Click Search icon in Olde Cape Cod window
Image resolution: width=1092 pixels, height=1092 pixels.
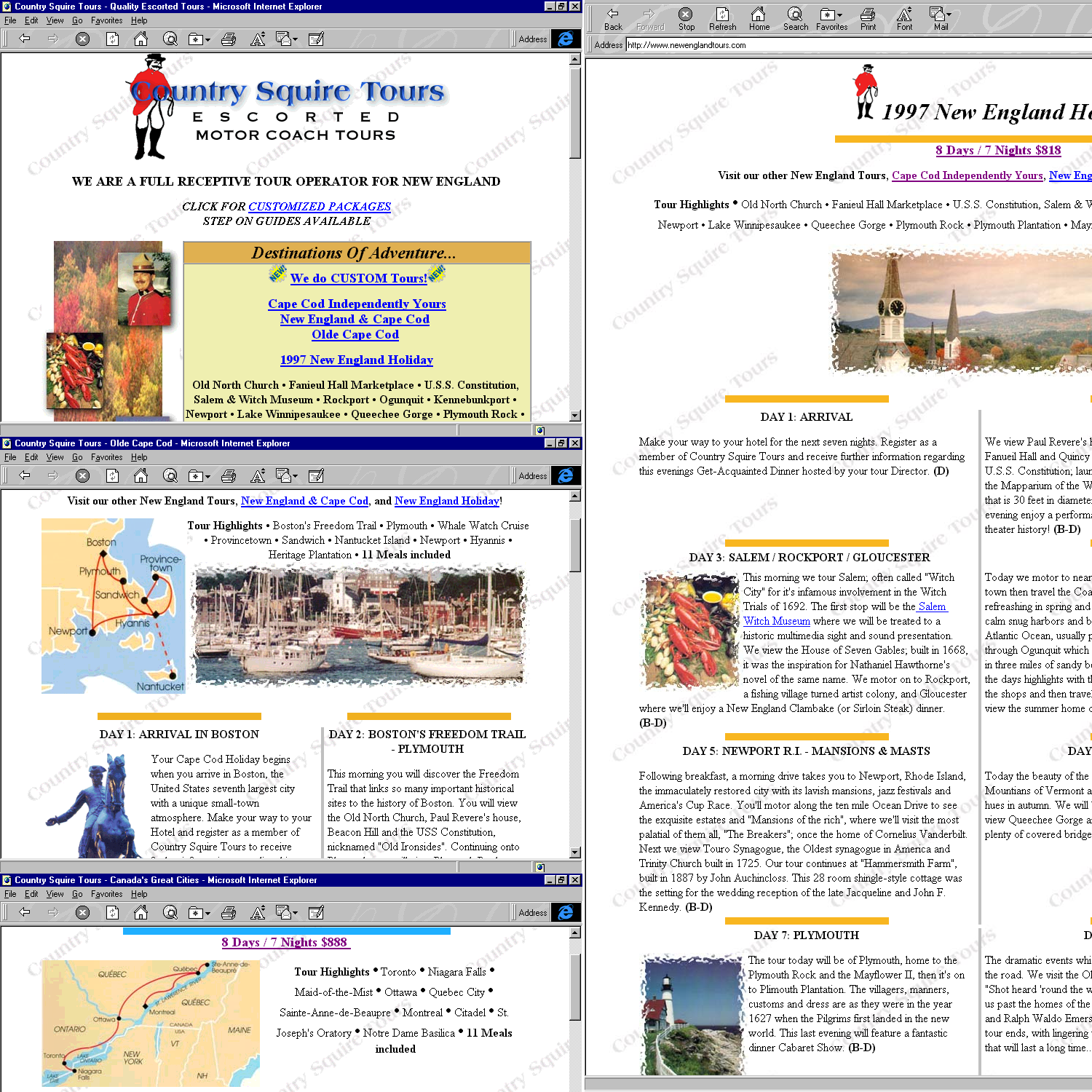[170, 475]
